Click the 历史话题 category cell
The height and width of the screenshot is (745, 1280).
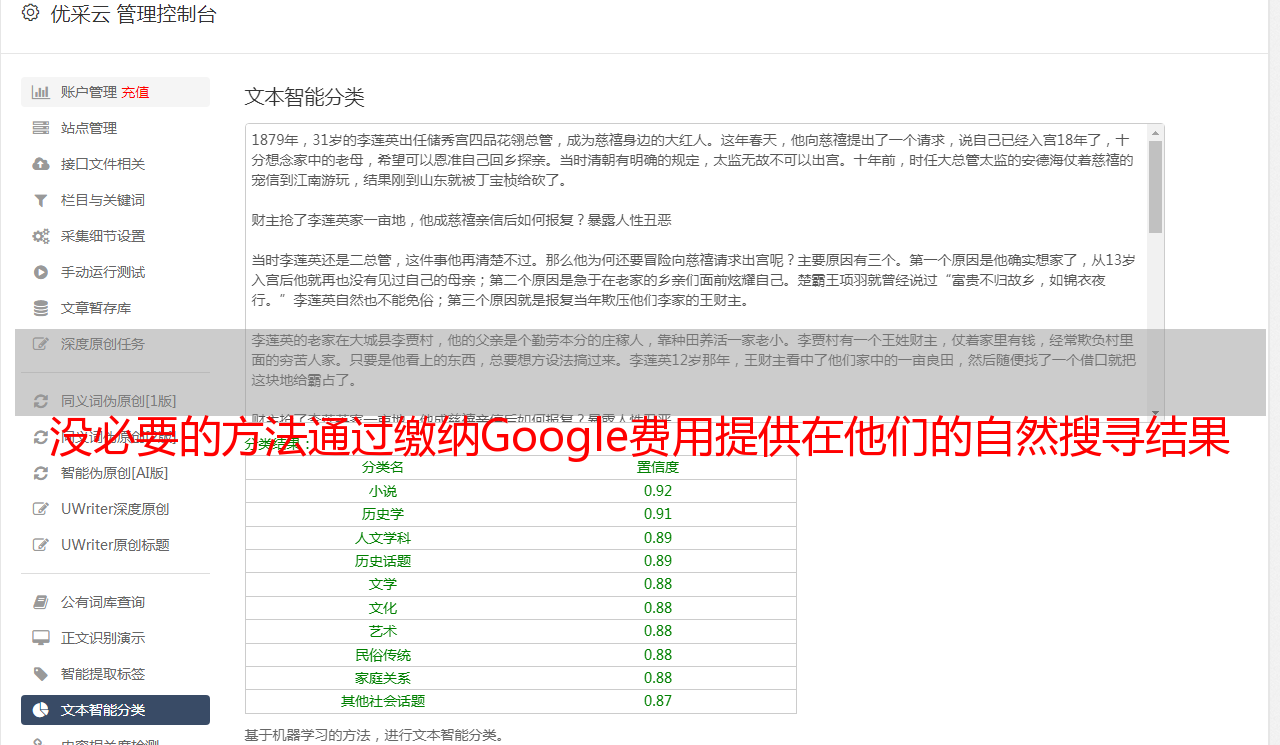coord(383,561)
